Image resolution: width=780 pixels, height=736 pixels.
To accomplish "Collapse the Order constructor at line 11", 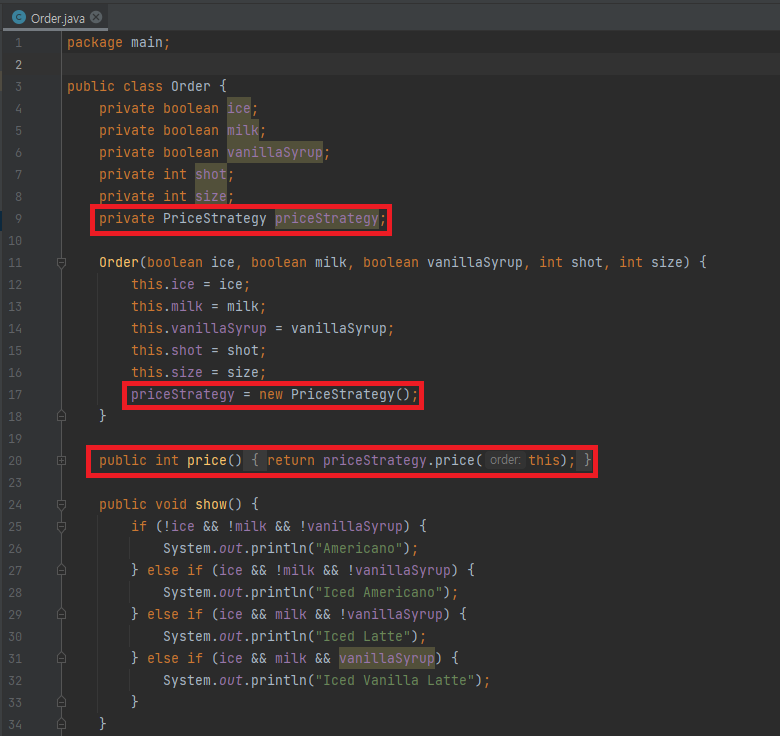I will click(61, 262).
